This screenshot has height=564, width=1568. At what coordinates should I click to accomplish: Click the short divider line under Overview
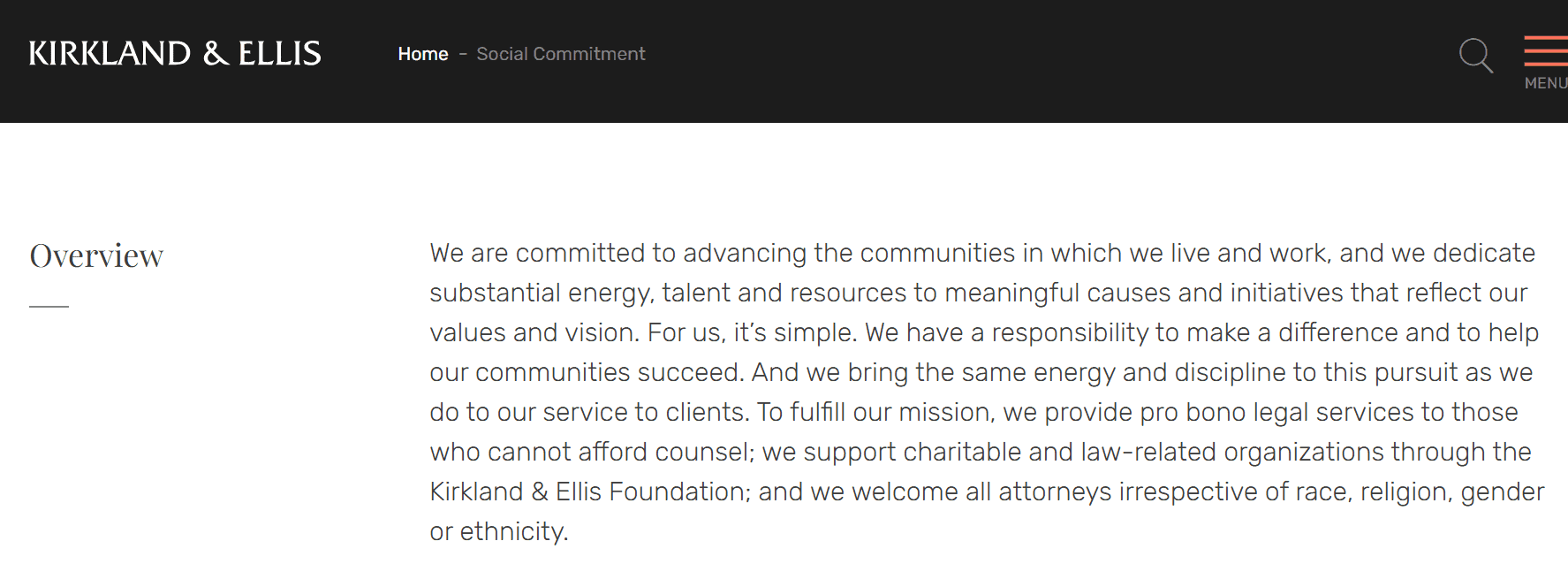click(49, 306)
